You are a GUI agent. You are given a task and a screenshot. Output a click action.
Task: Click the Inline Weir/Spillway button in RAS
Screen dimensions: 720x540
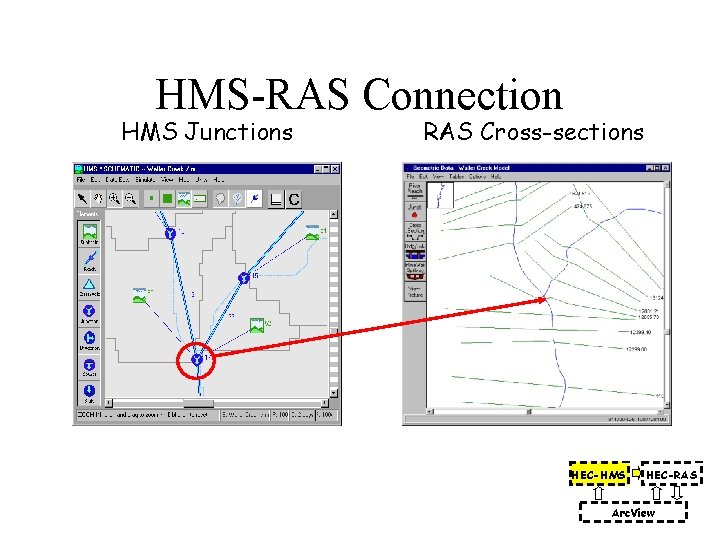tap(415, 271)
